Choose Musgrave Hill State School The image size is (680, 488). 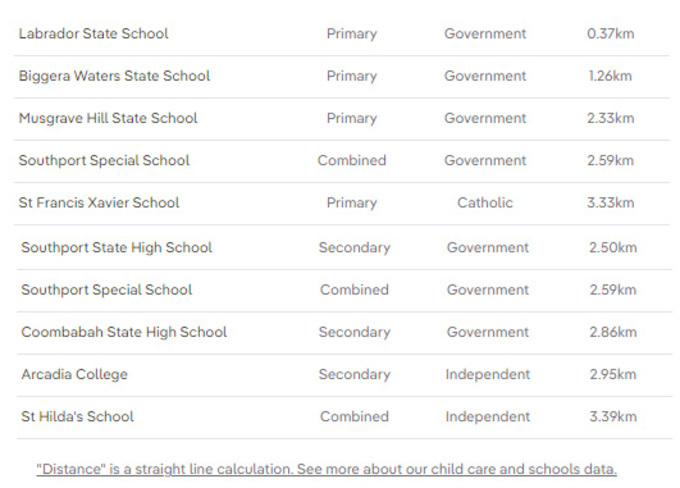tap(108, 118)
